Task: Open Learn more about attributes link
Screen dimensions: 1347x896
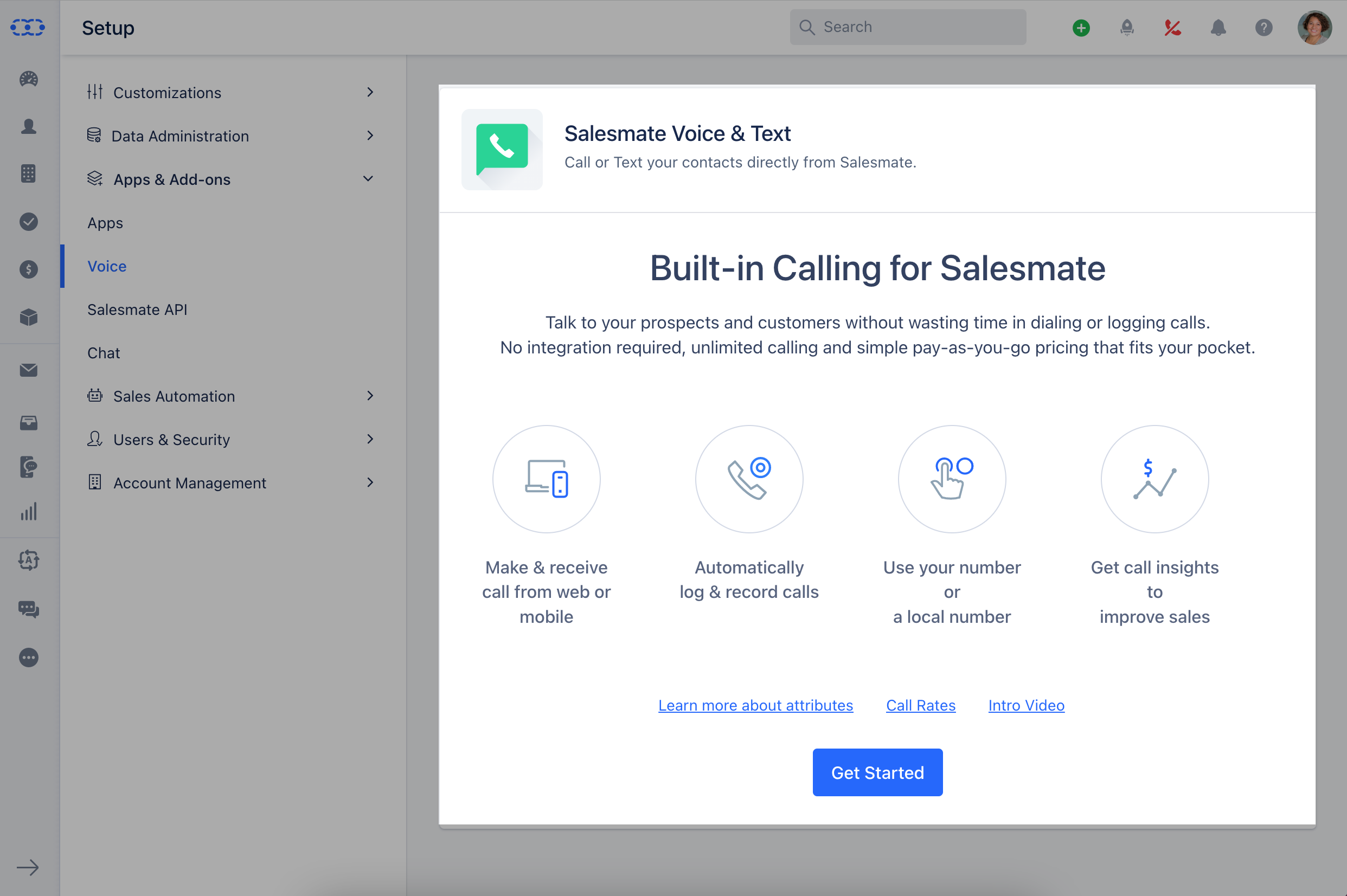Action: (755, 705)
